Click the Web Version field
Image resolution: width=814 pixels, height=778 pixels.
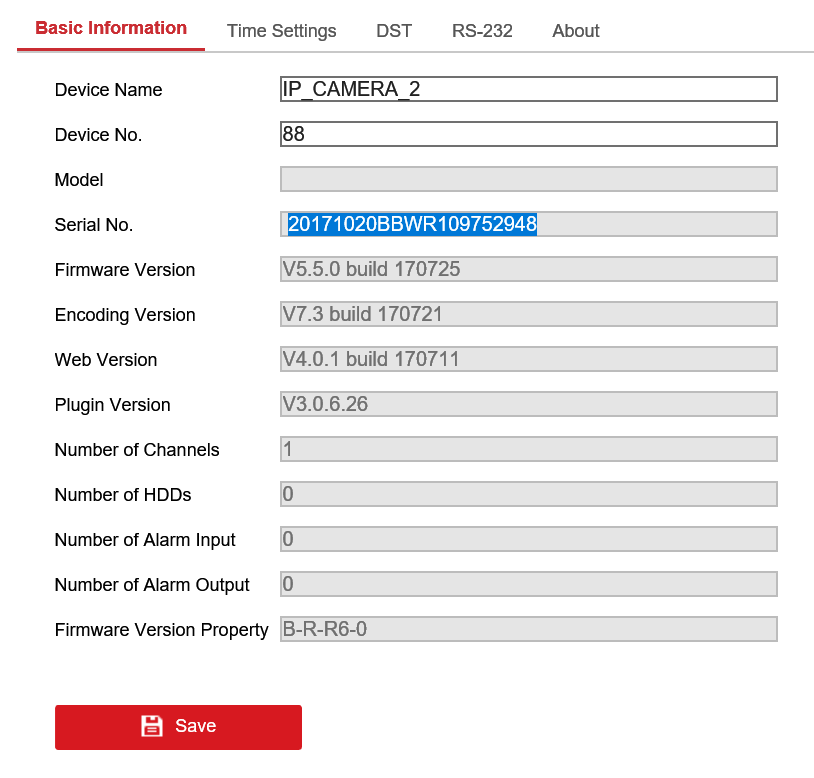tap(528, 359)
